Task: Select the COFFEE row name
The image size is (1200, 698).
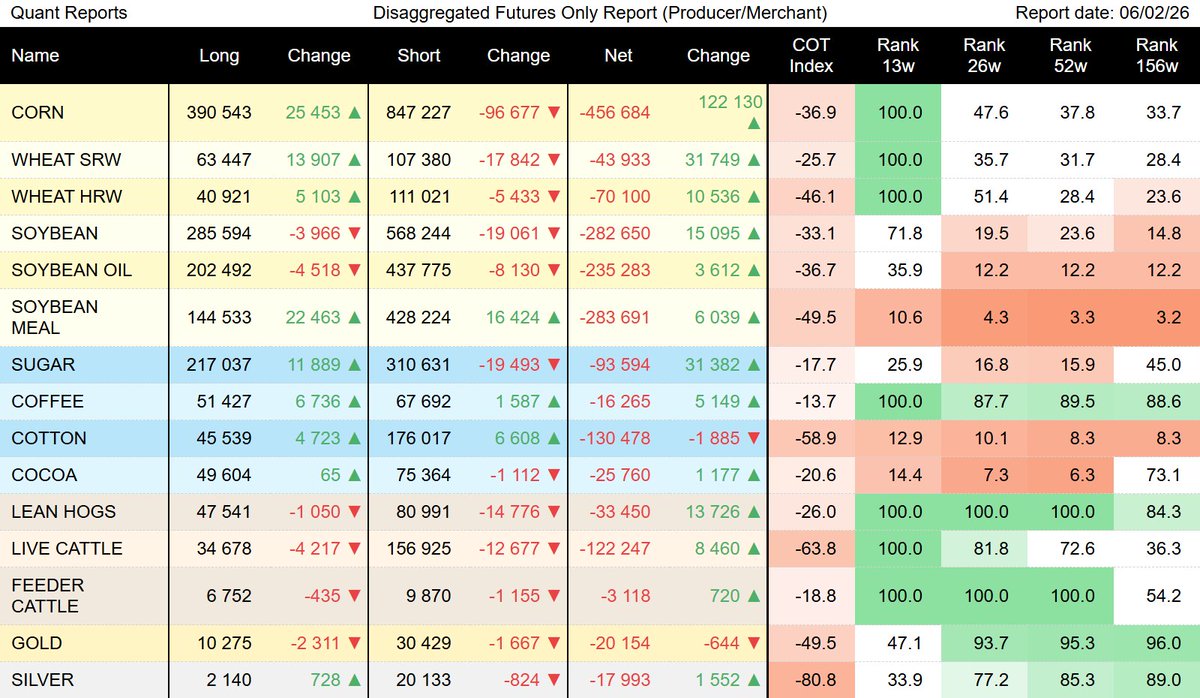Action: click(47, 402)
